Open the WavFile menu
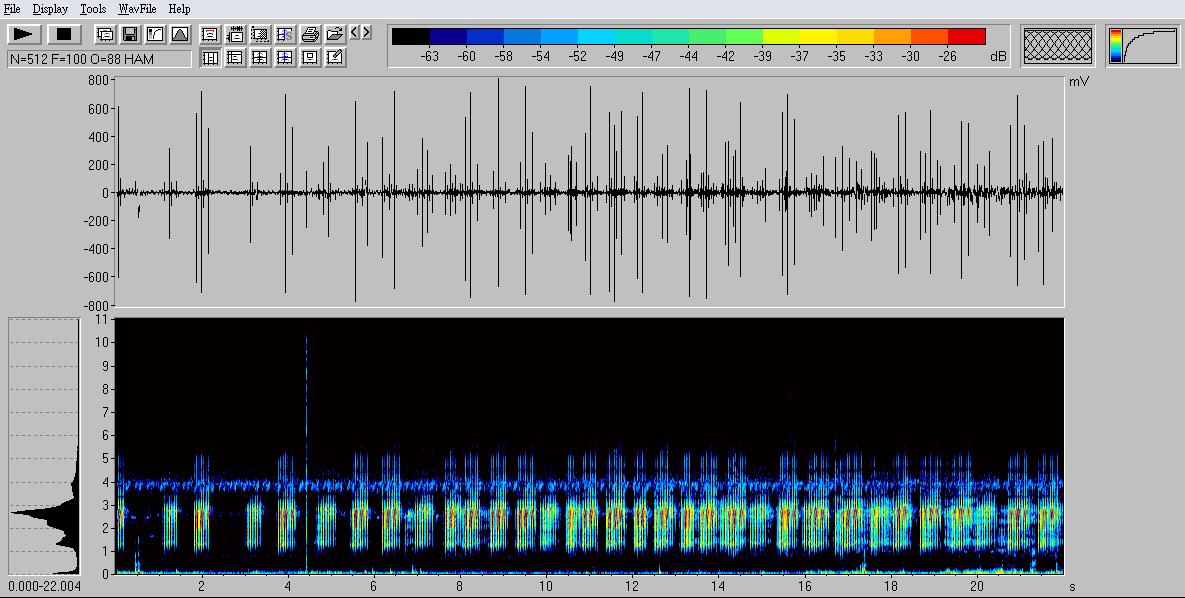 (137, 9)
